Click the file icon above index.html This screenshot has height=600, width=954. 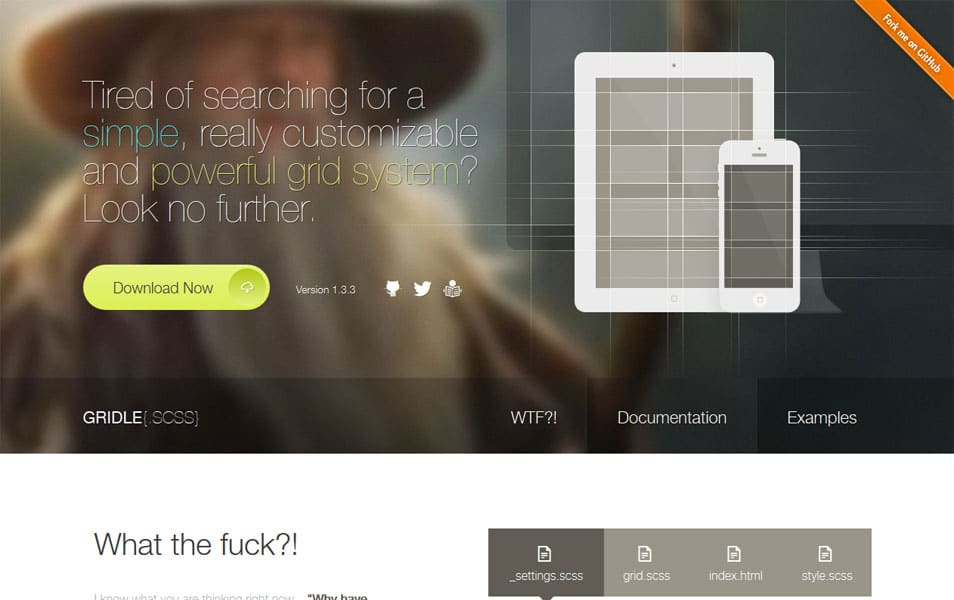click(x=735, y=553)
